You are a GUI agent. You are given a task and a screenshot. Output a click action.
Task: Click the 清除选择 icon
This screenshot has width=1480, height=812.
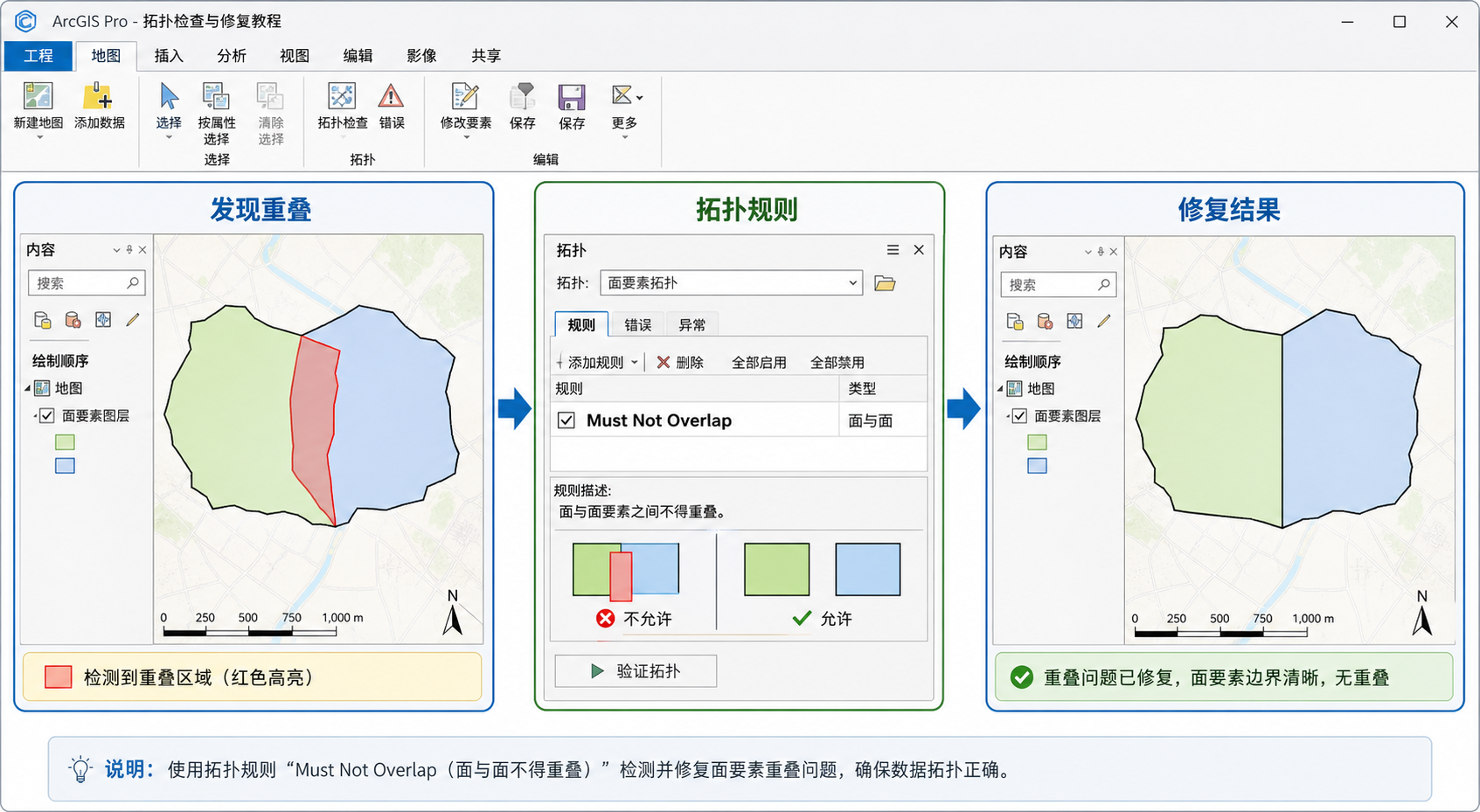click(x=270, y=97)
